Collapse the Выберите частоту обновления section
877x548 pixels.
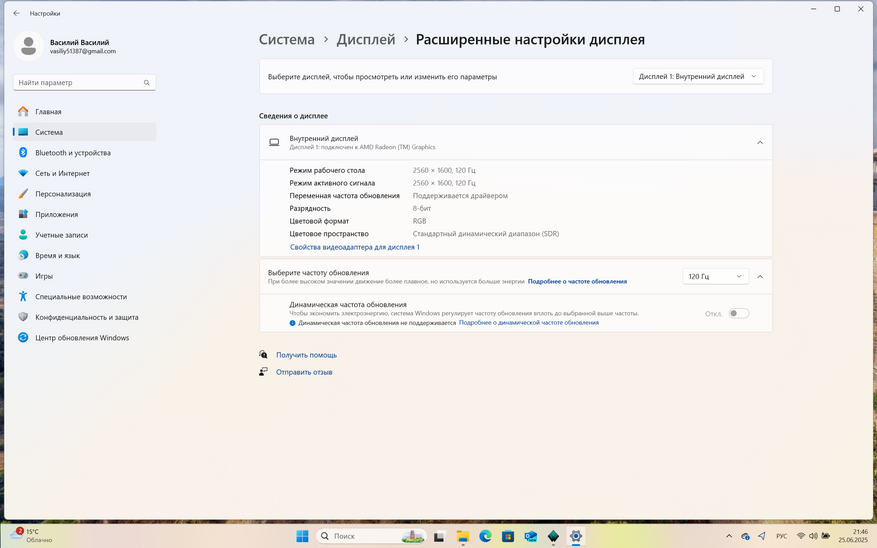coord(760,277)
